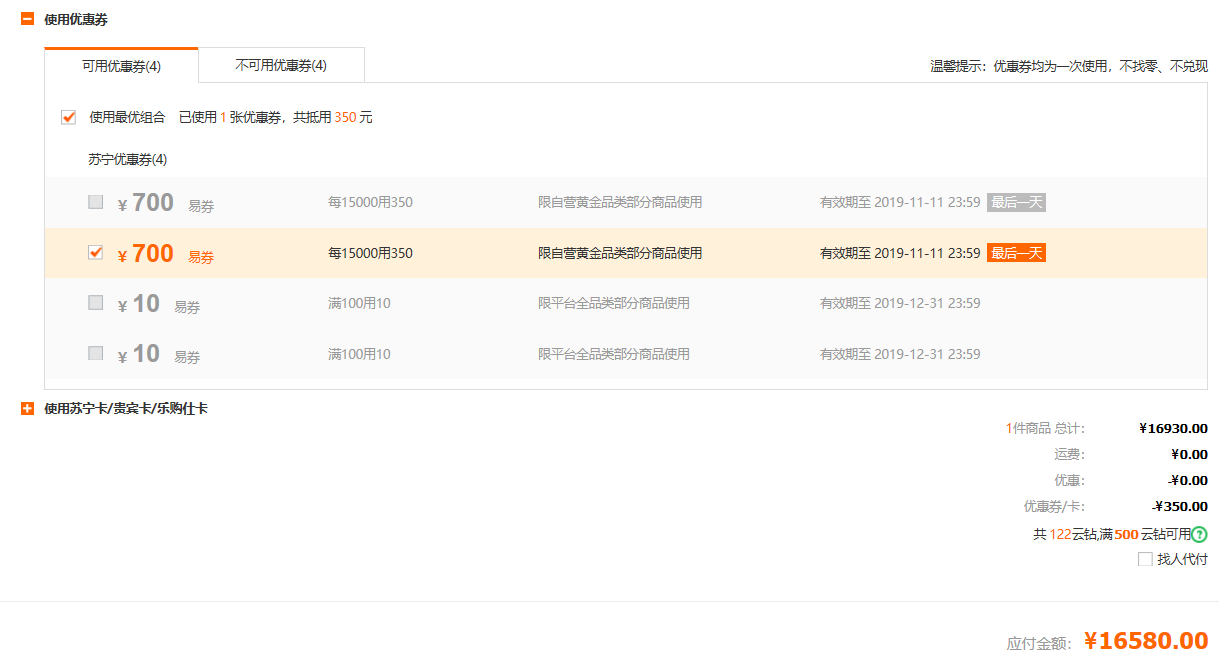
Task: Click the 使用苏宁卡/贵宾卡/乐购仕卡 heading text
Action: point(126,408)
